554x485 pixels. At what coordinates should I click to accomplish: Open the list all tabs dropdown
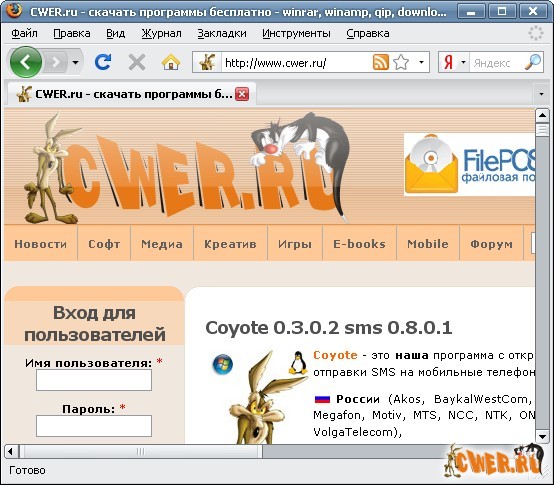[541, 94]
